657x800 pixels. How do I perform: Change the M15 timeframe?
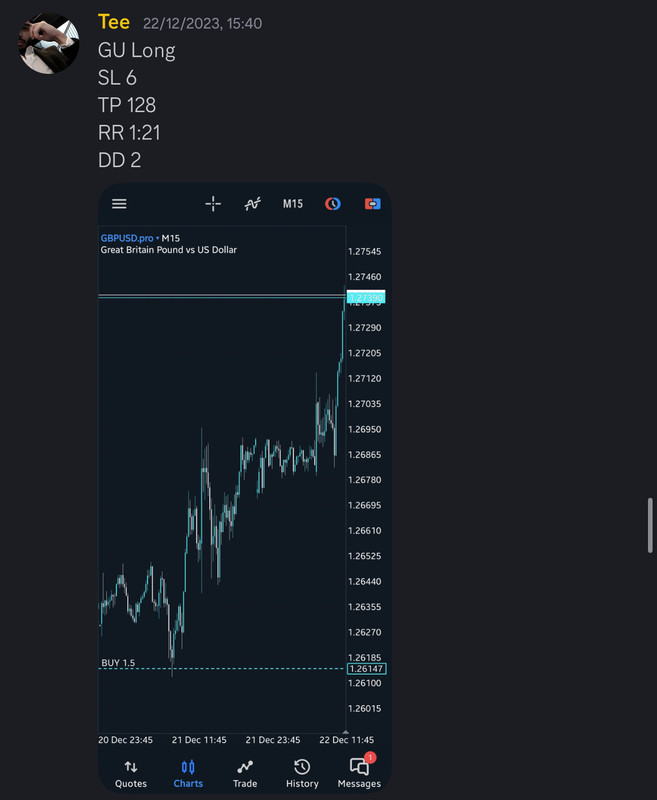(x=293, y=204)
